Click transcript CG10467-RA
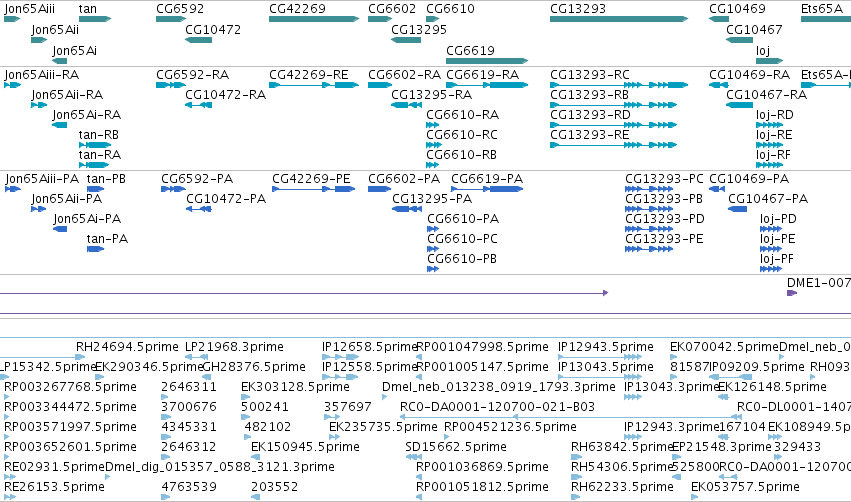This screenshot has width=851, height=502. pos(766,95)
